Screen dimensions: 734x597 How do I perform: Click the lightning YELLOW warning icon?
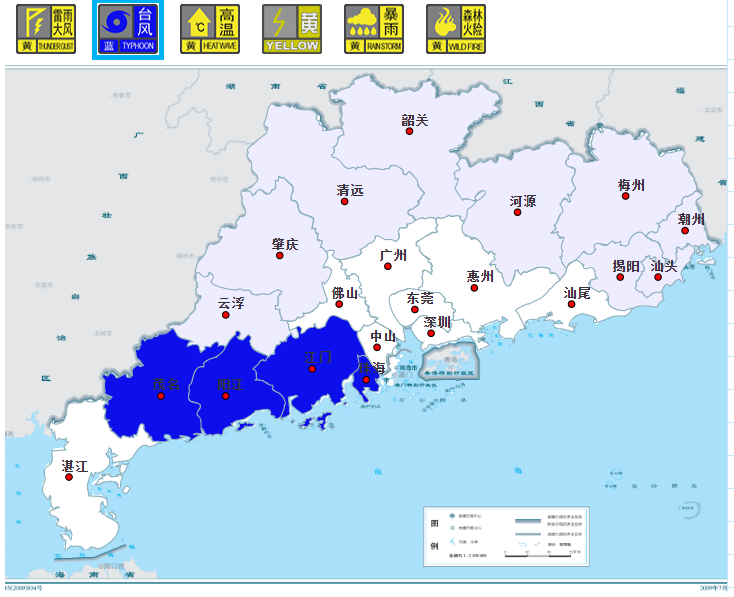coord(292,28)
